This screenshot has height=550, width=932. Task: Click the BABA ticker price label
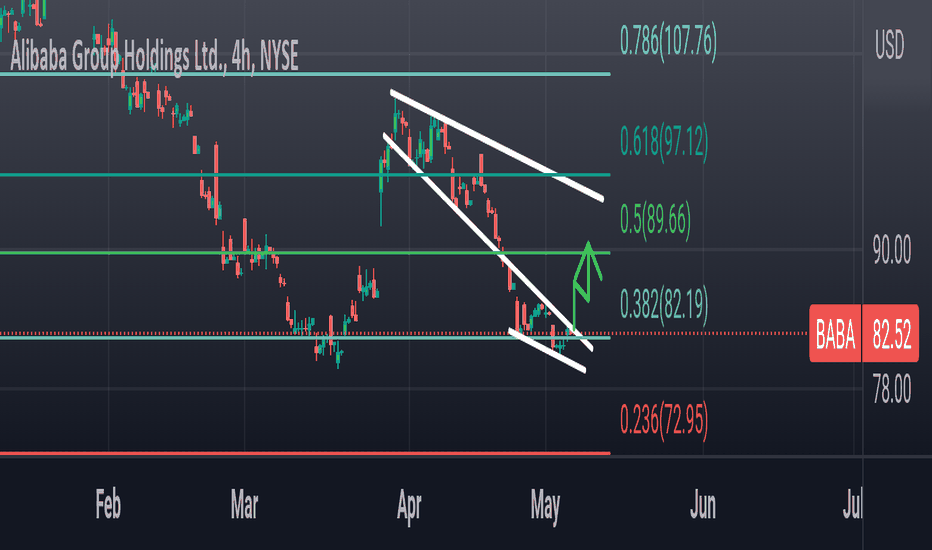pos(835,334)
